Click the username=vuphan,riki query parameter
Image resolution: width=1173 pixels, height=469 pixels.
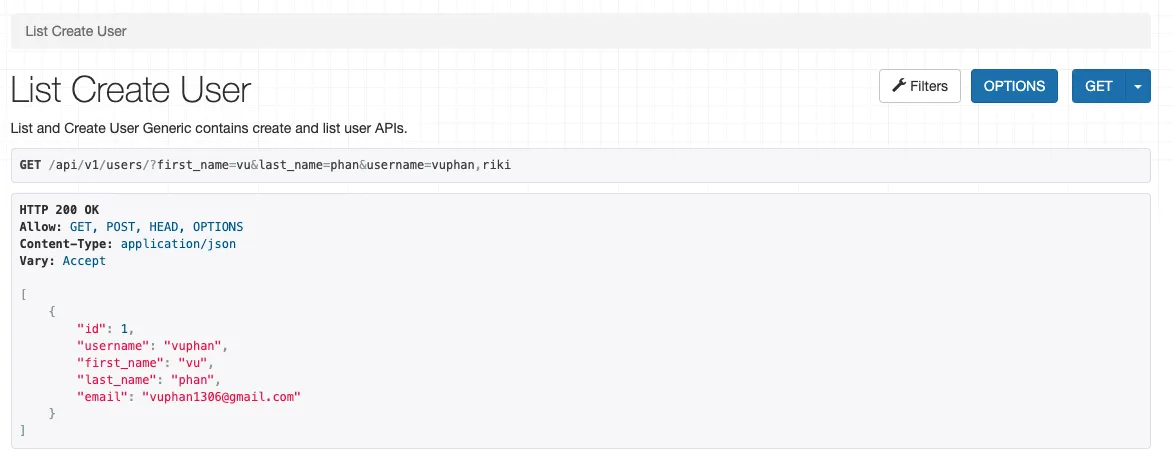click(438, 165)
